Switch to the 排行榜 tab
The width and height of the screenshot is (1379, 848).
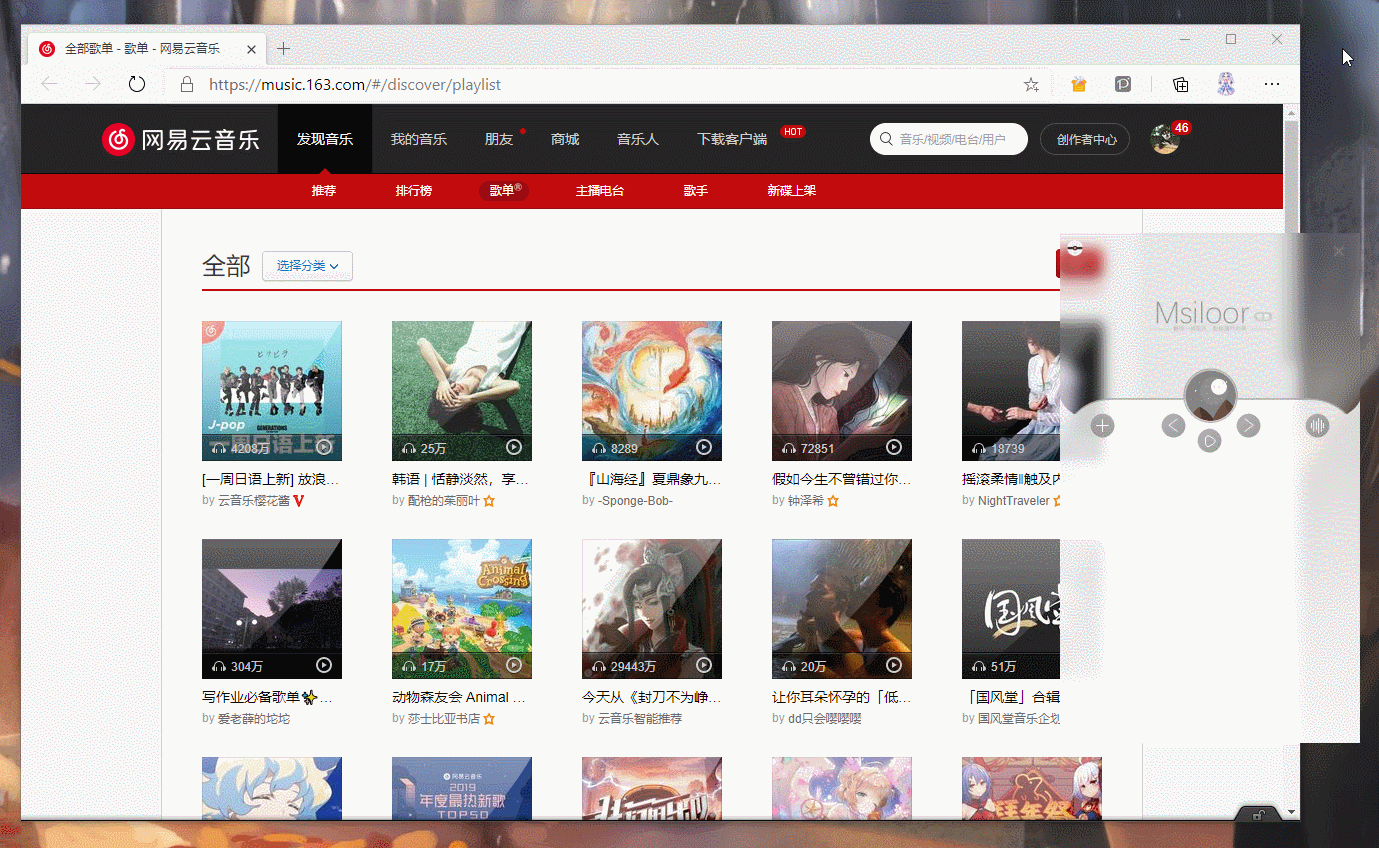pyautogui.click(x=413, y=190)
